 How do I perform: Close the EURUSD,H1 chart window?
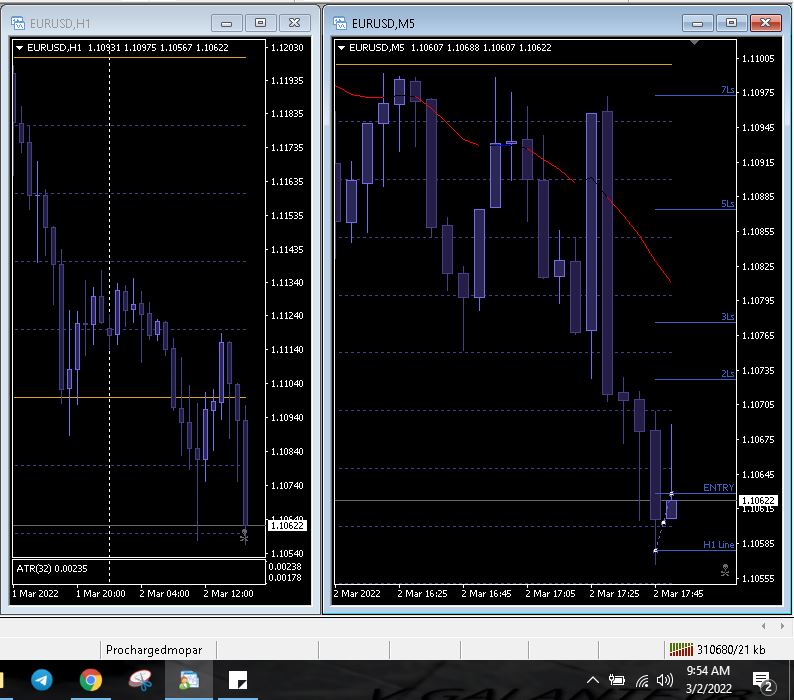(x=294, y=23)
